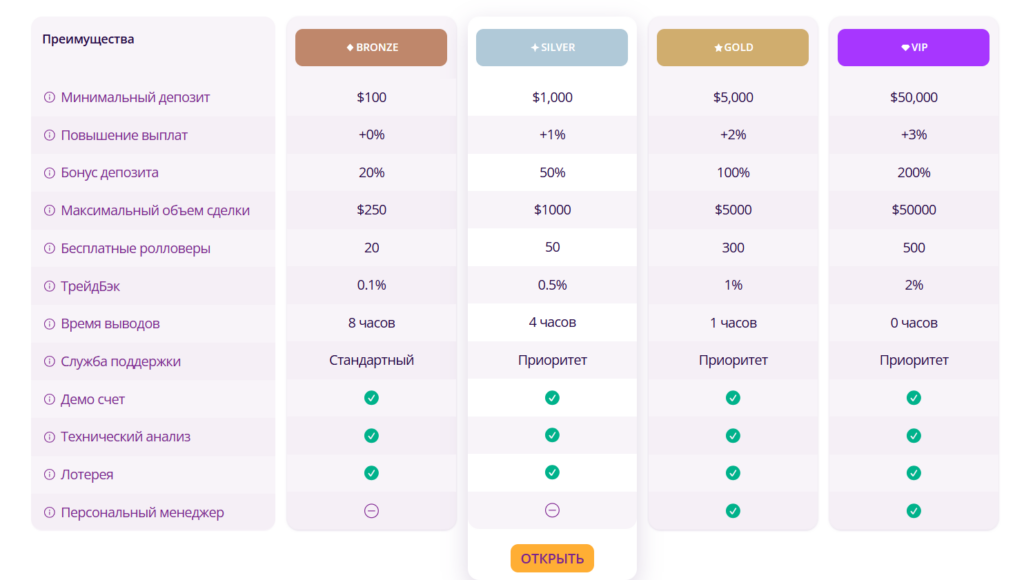The height and width of the screenshot is (580, 1024).
Task: Click info icon next to Время выводов
Action: (x=49, y=324)
